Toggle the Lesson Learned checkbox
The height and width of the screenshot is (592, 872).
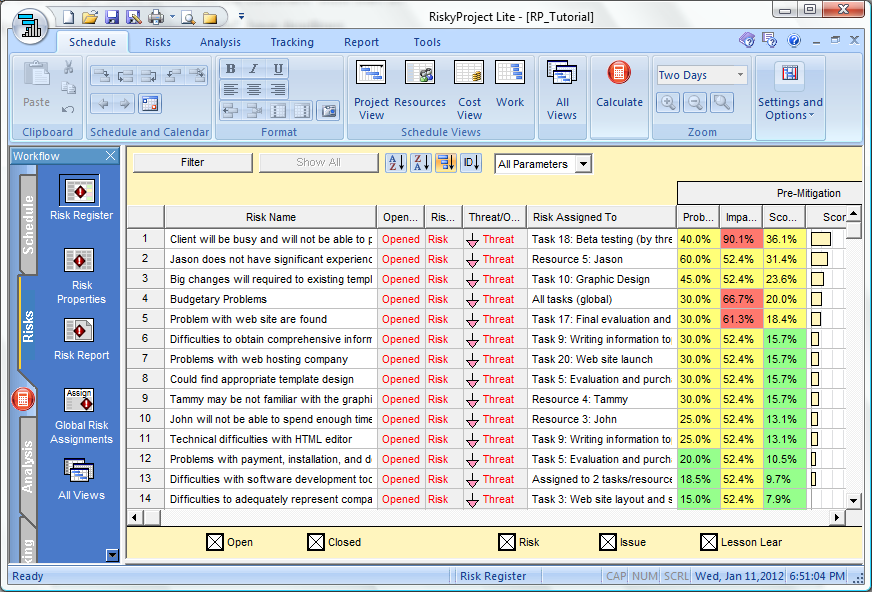(x=709, y=542)
